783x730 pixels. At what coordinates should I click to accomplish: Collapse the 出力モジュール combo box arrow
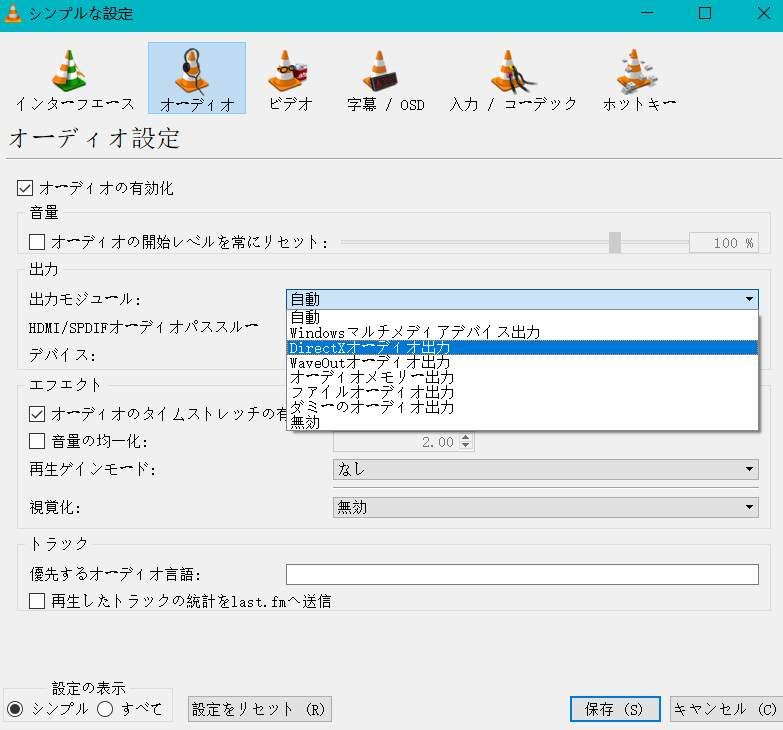coord(749,299)
